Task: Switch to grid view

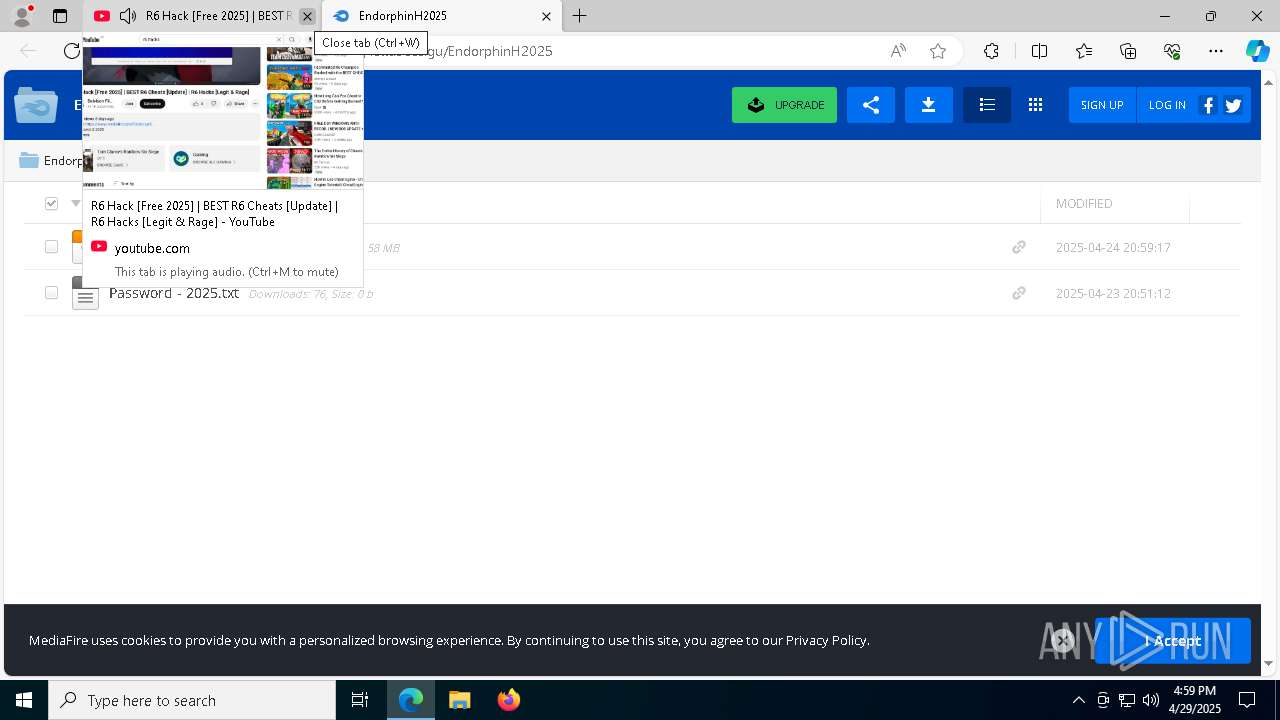Action: tap(1035, 105)
